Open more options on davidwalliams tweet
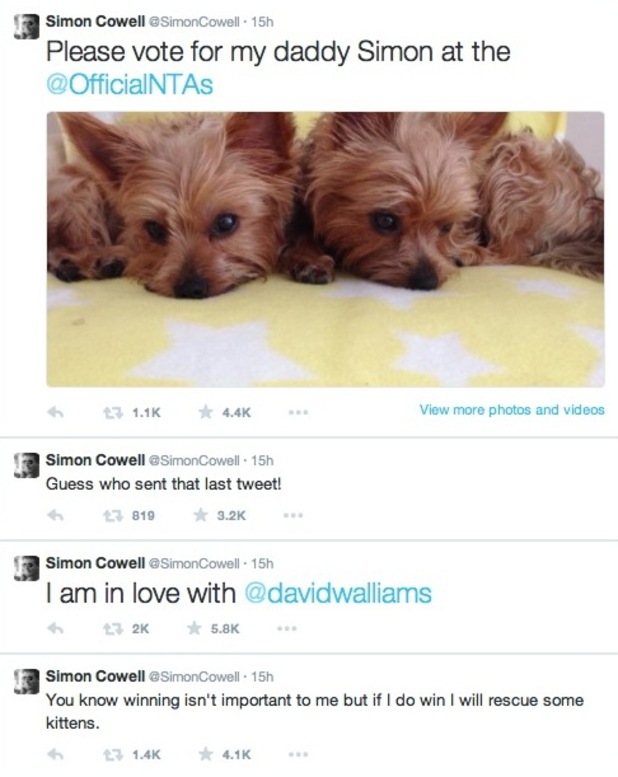Viewport: 618px width, 777px height. coord(287,629)
